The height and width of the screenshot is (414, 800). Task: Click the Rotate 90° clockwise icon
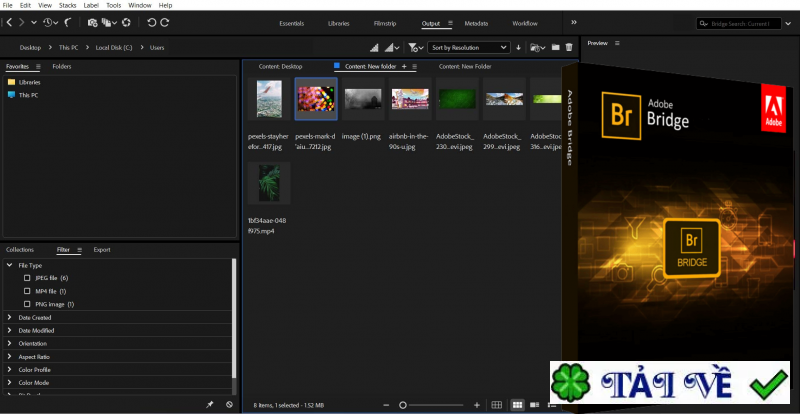point(164,21)
